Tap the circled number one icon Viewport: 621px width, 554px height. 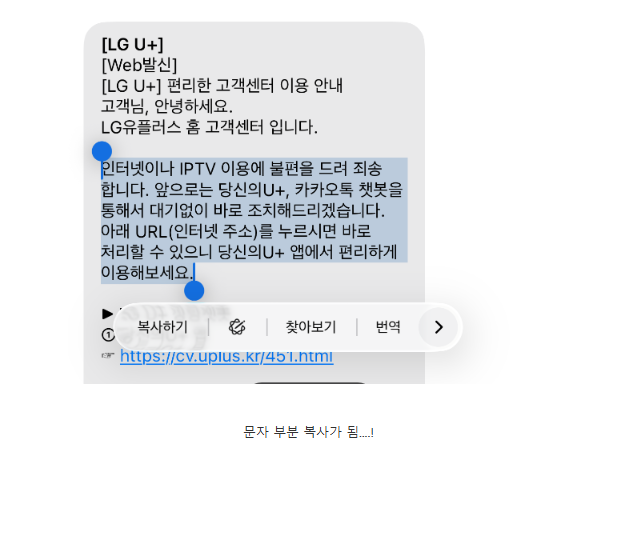[108, 335]
